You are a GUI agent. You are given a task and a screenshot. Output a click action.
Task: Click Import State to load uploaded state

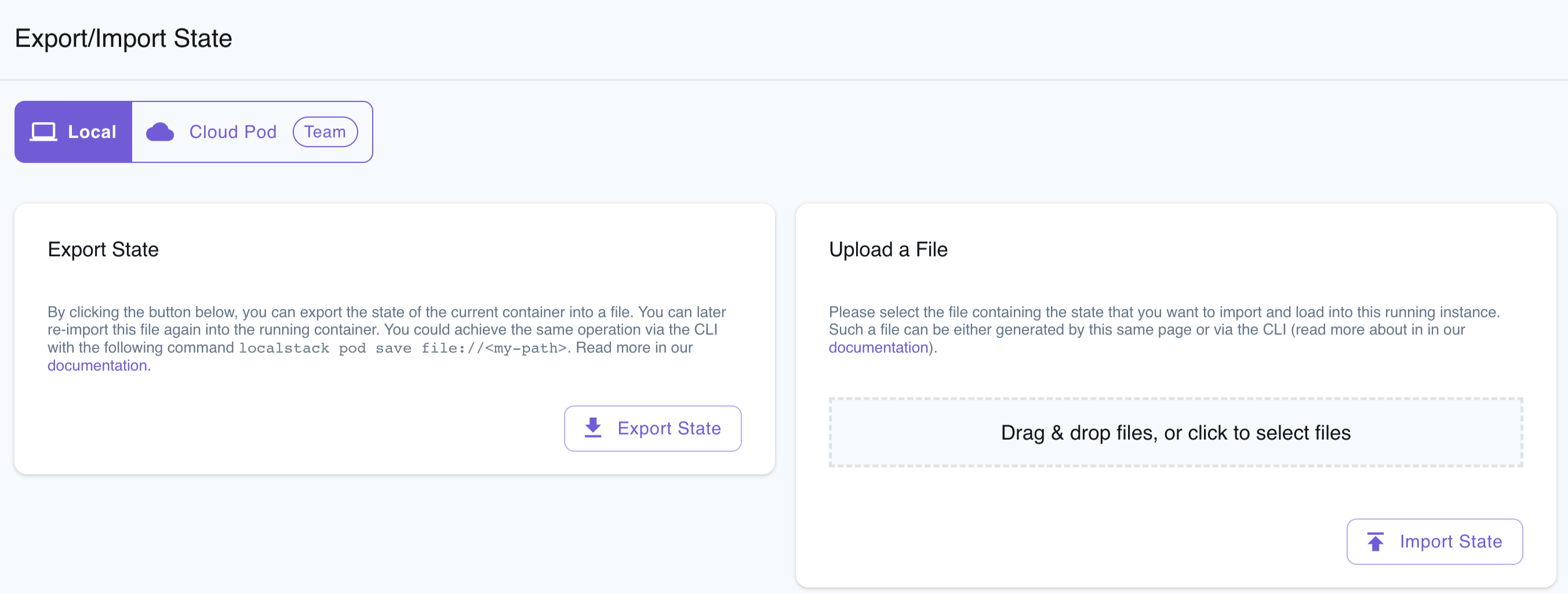point(1434,541)
